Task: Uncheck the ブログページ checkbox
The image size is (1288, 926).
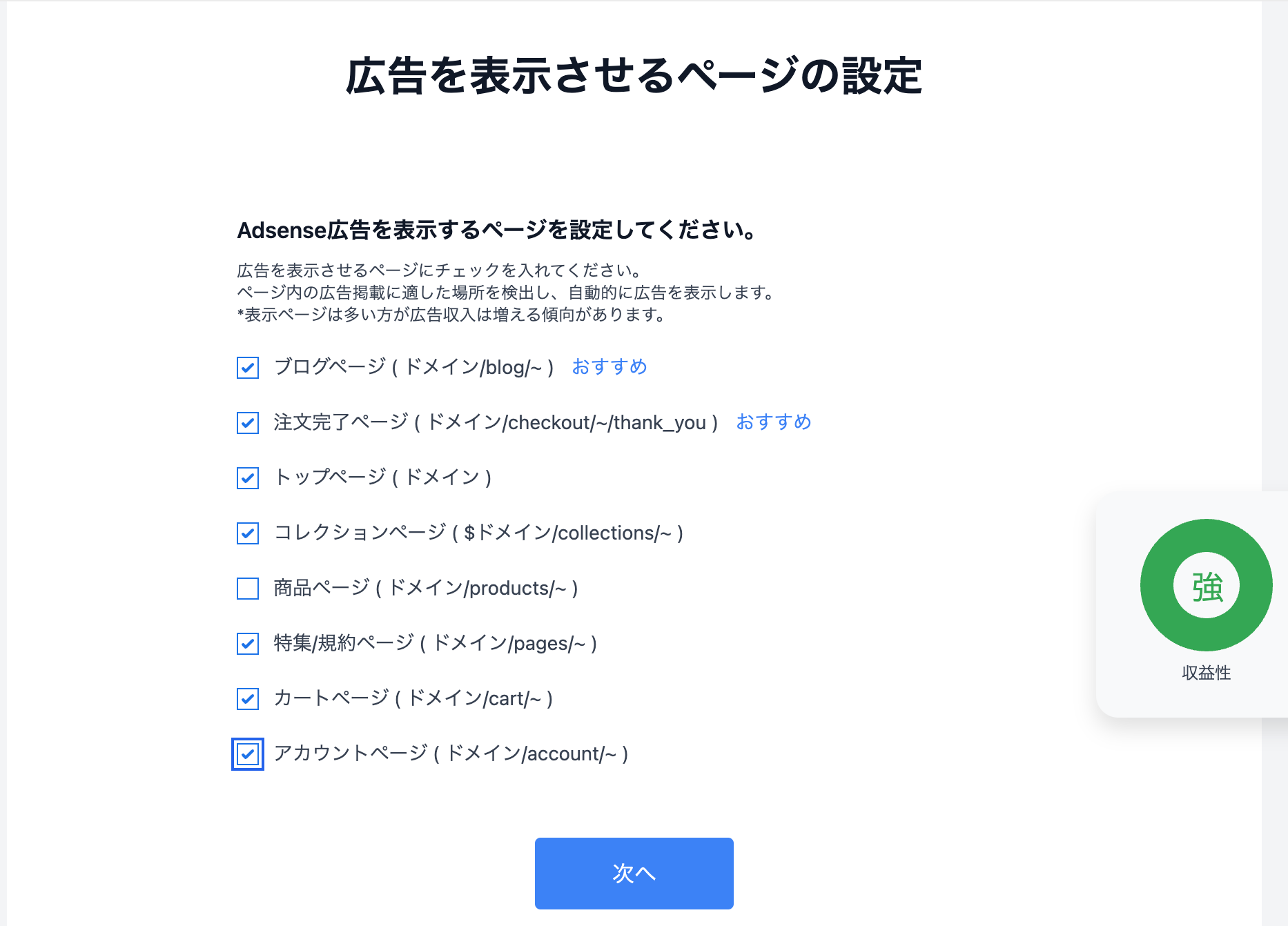Action: (248, 368)
